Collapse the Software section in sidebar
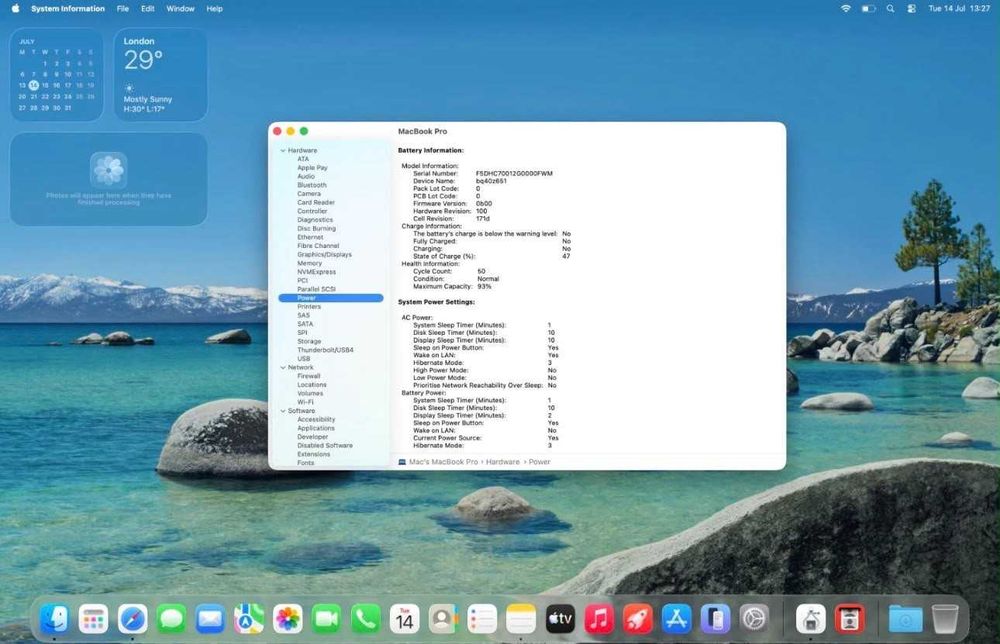Screen dimensions: 1000x644 [283, 411]
